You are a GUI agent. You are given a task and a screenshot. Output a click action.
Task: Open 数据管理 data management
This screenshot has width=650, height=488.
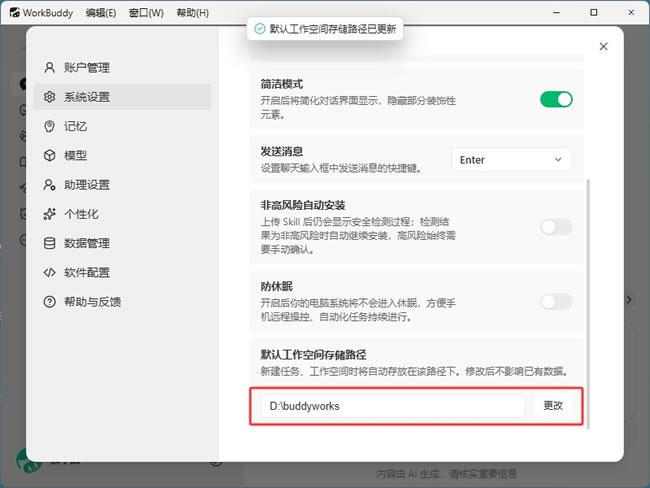(123, 243)
